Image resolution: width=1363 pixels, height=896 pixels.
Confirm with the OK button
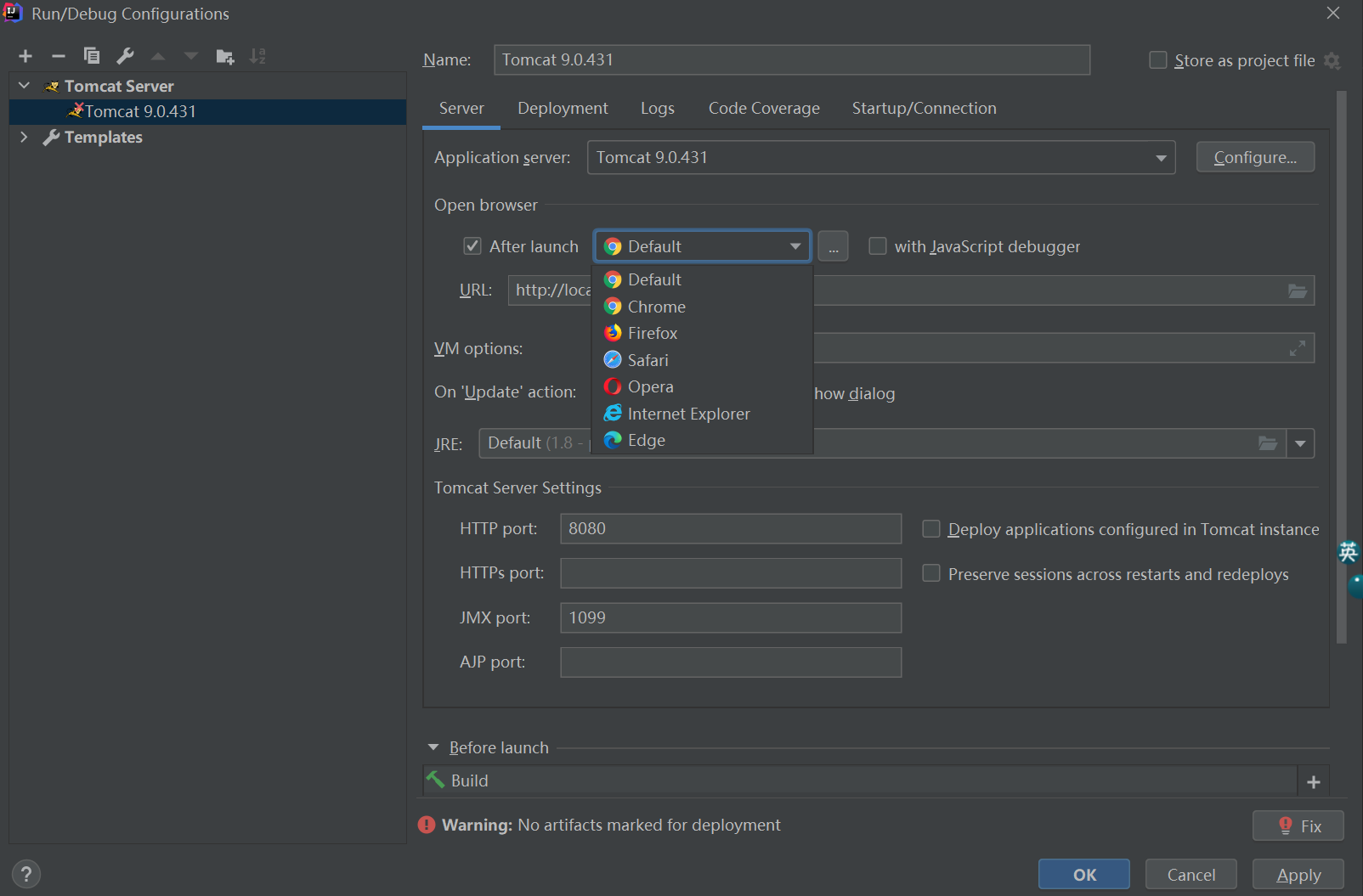[1084, 875]
